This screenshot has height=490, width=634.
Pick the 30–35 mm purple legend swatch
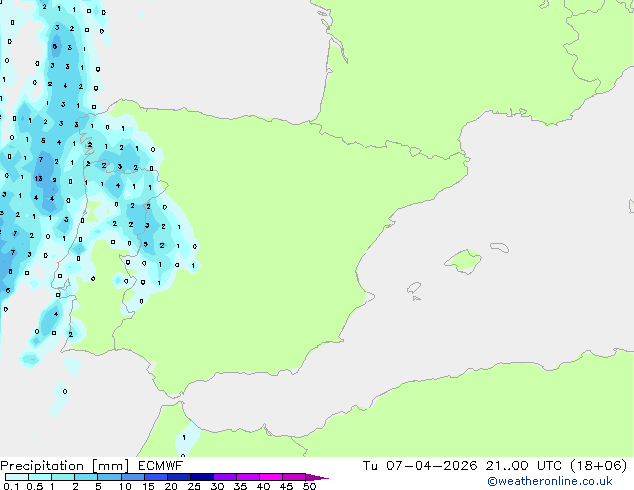coord(224,477)
